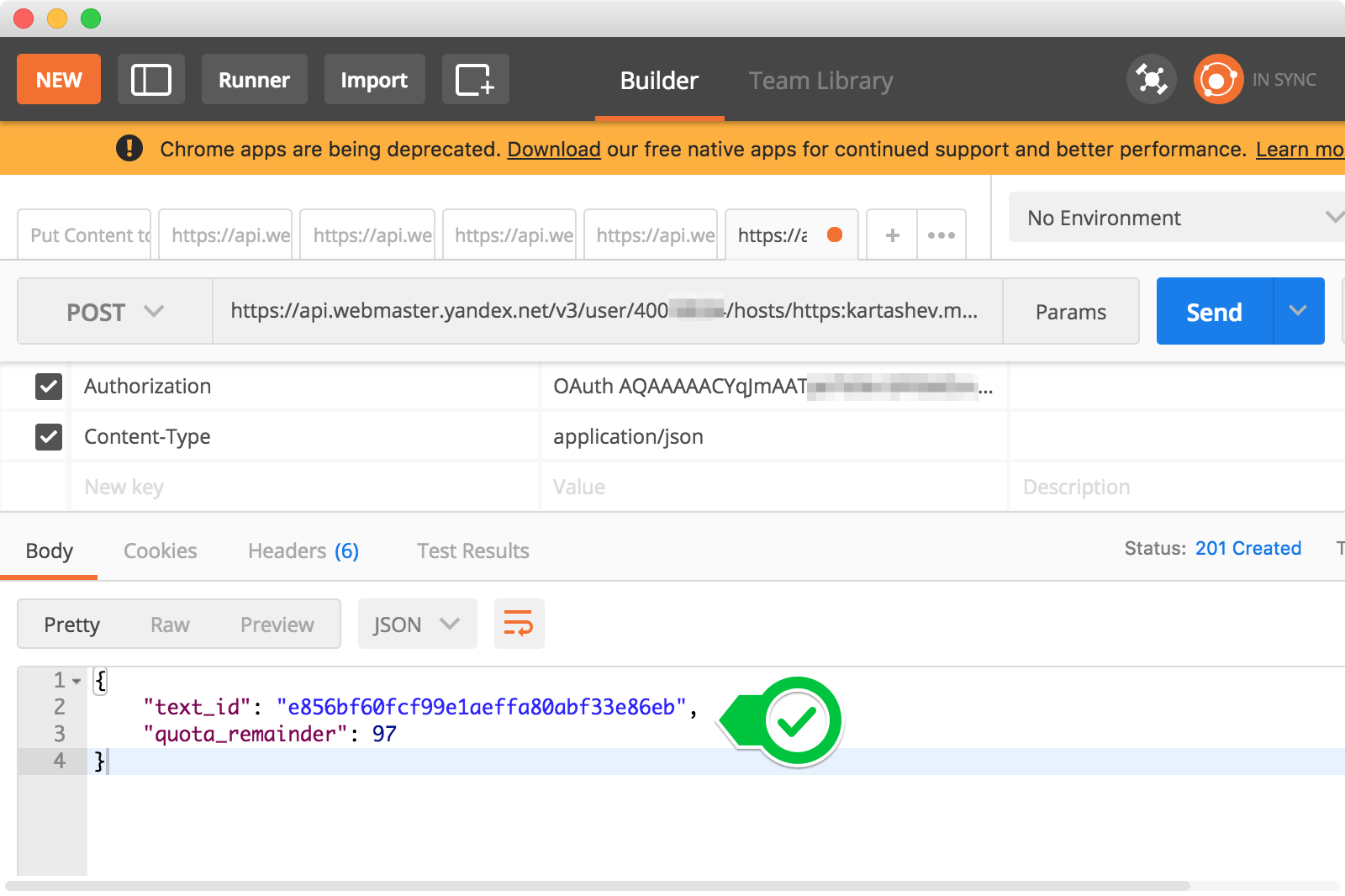1345x896 pixels.
Task: Click the Import button
Action: [x=374, y=80]
